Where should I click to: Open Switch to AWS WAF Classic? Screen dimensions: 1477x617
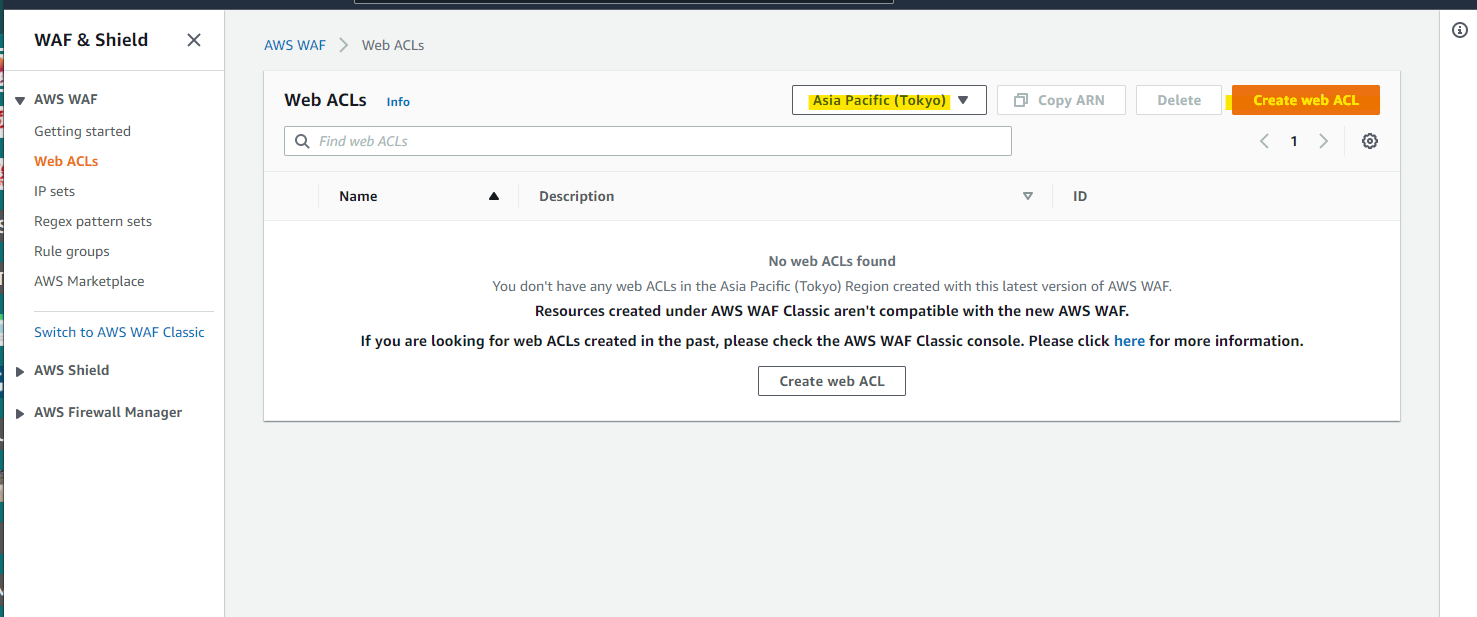[120, 331]
